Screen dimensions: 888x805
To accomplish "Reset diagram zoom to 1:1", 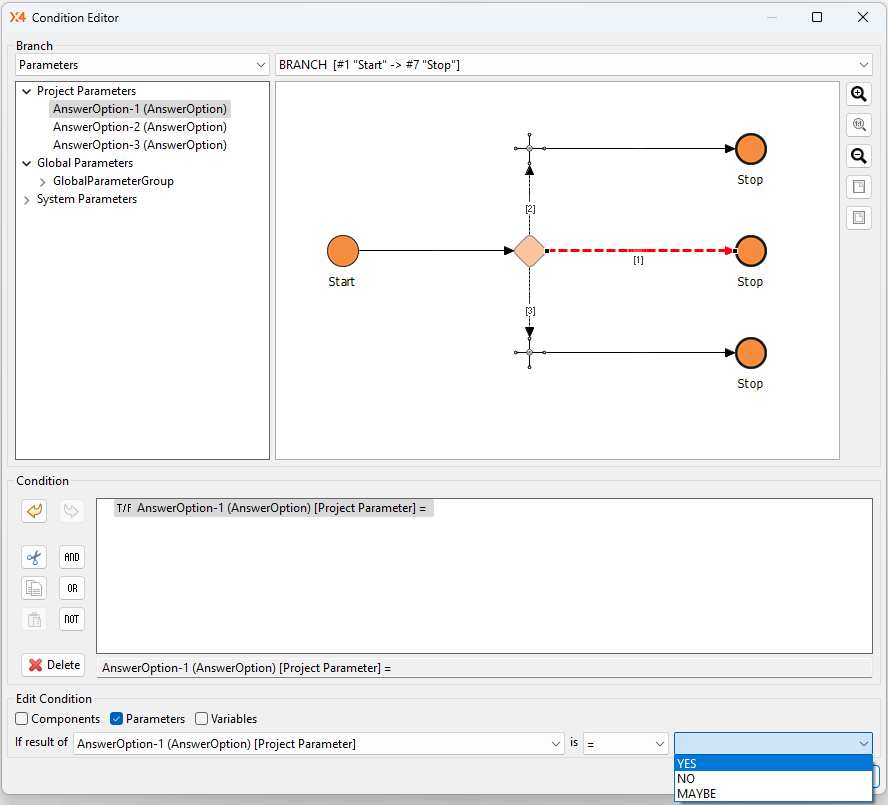I will click(858, 125).
